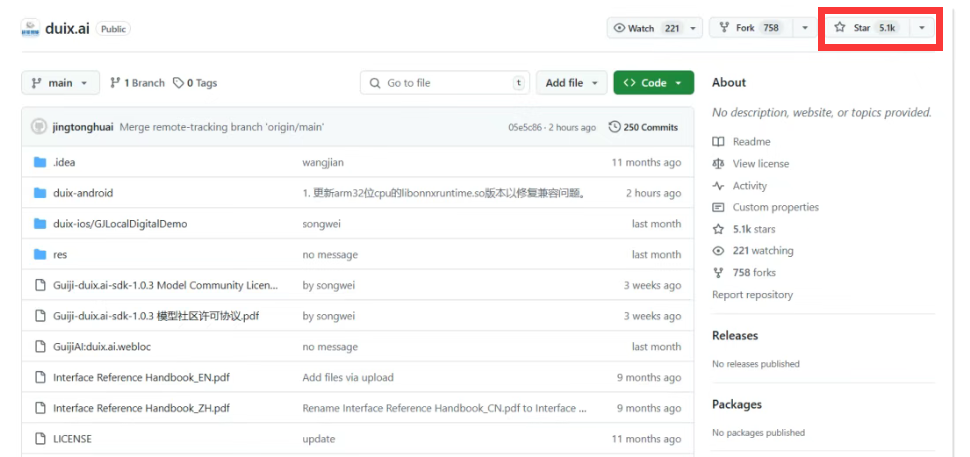
Task: Open the Fork options dropdown arrow
Action: point(805,28)
